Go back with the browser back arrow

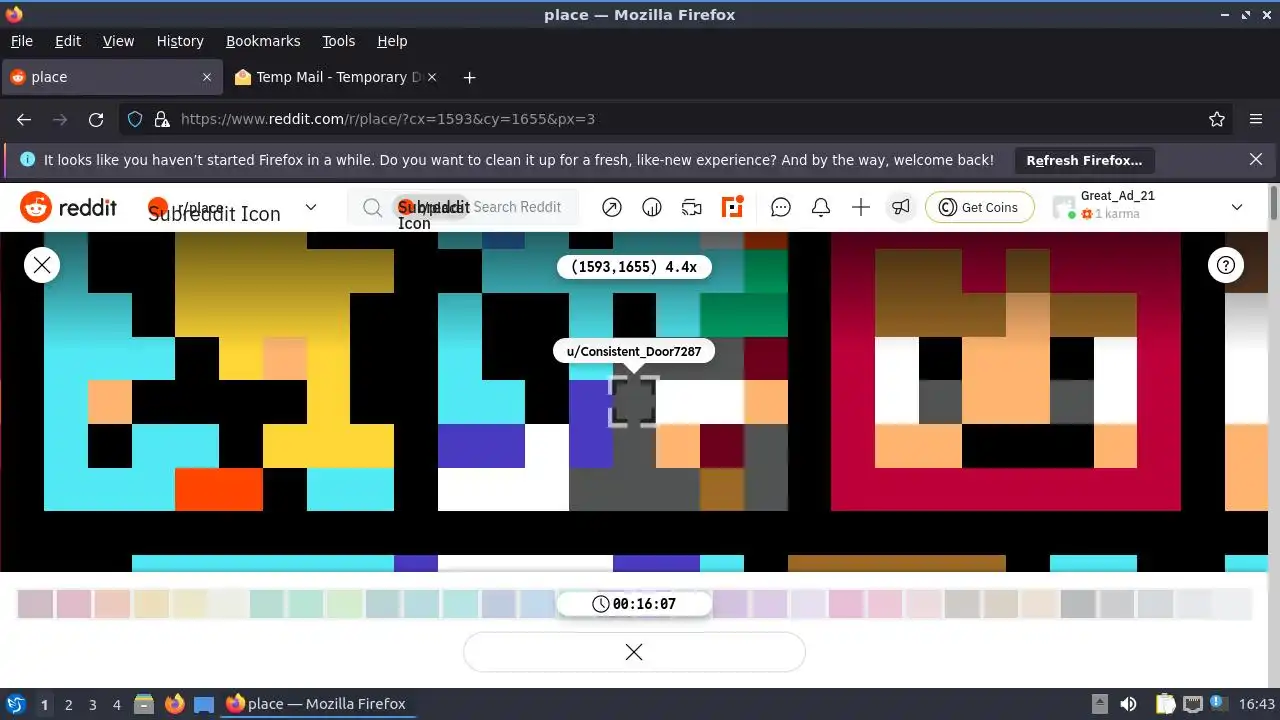click(x=24, y=119)
